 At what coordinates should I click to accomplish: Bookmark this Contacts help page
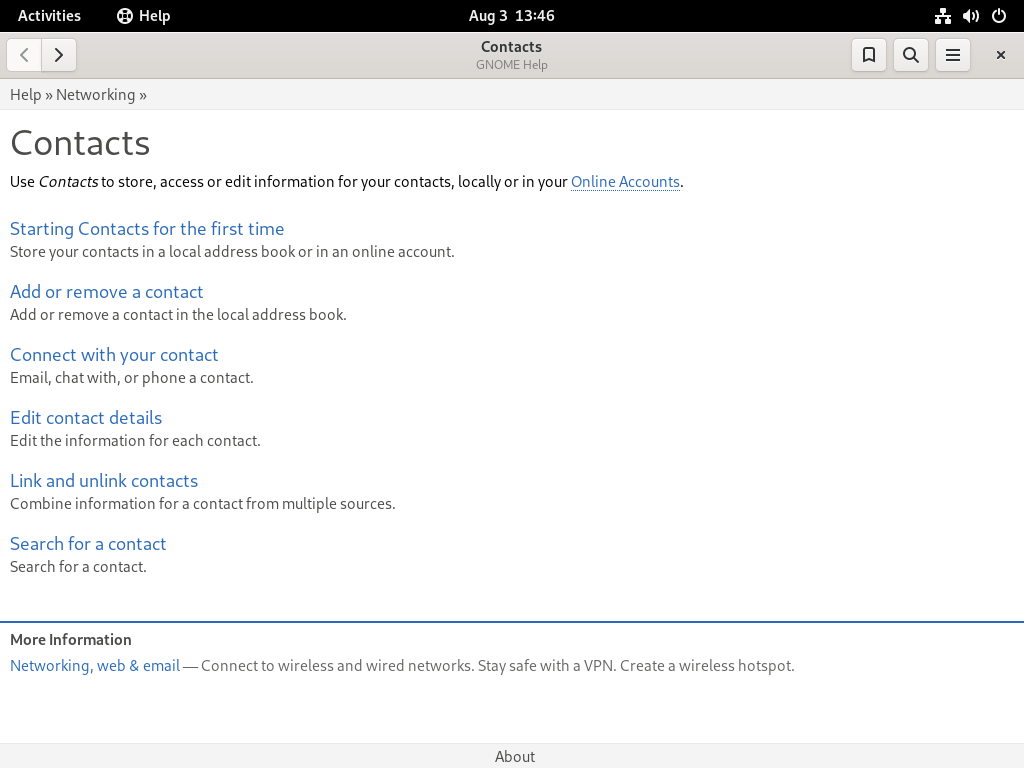point(869,55)
